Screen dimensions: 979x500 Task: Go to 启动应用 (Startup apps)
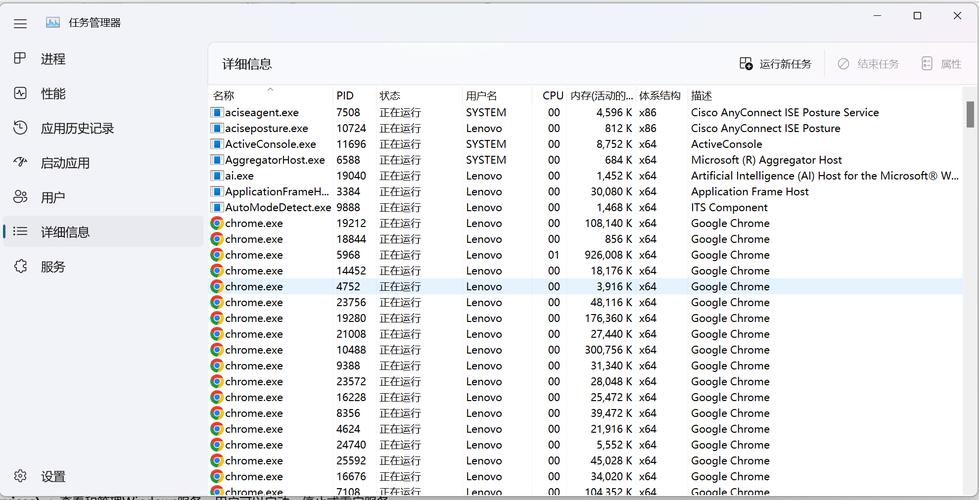(102, 163)
